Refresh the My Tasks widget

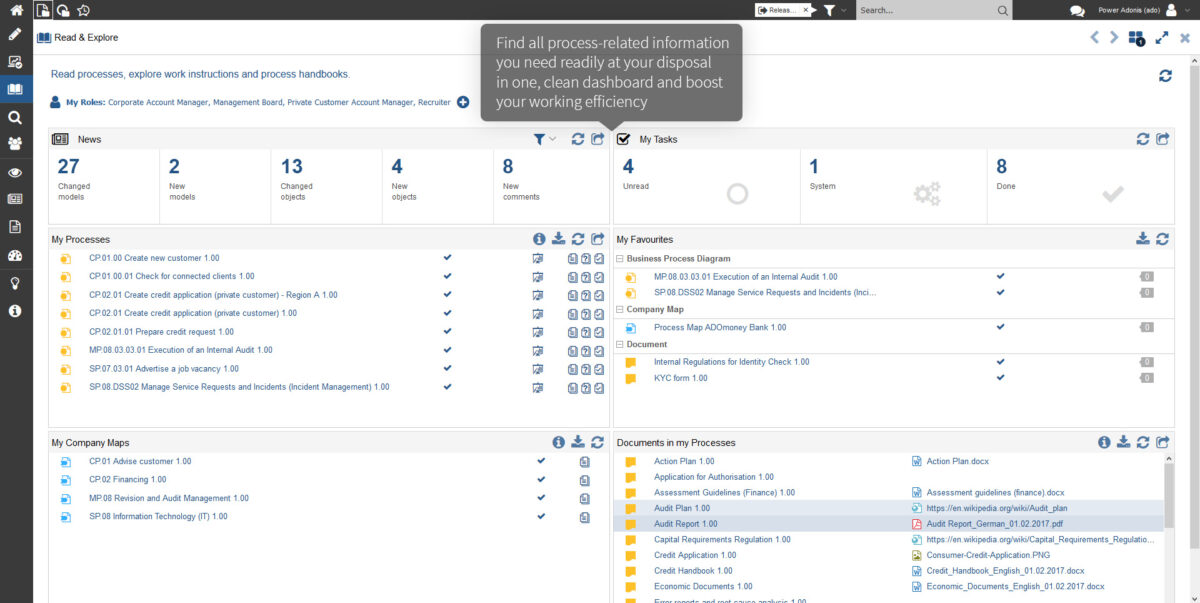pyautogui.click(x=1143, y=139)
